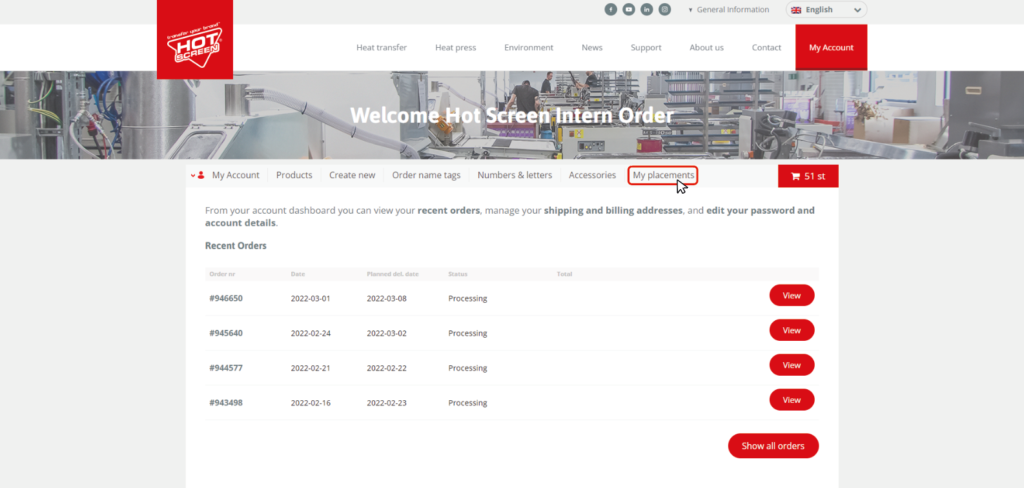The width and height of the screenshot is (1024, 488).
Task: Switch to the My placements tab
Action: point(662,175)
